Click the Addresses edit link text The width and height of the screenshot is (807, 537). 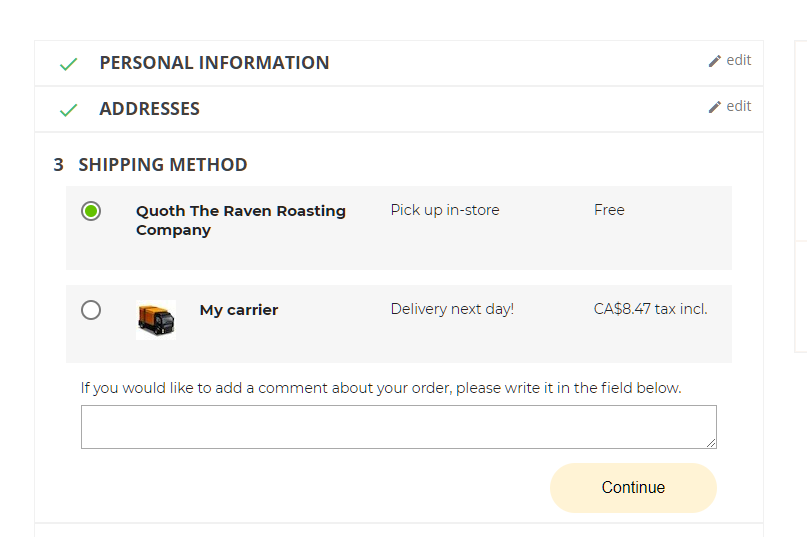tap(739, 106)
